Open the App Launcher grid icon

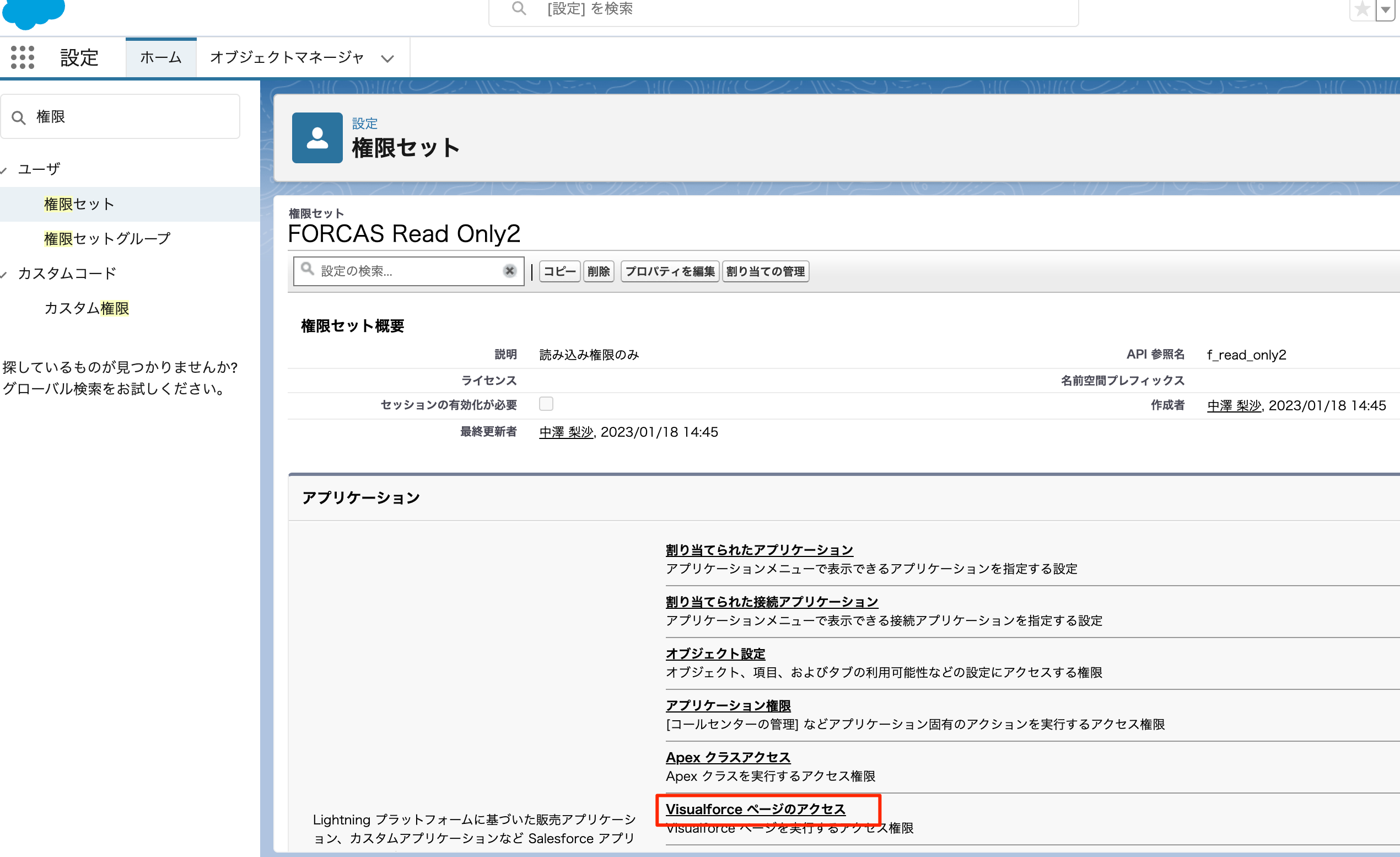click(x=23, y=57)
